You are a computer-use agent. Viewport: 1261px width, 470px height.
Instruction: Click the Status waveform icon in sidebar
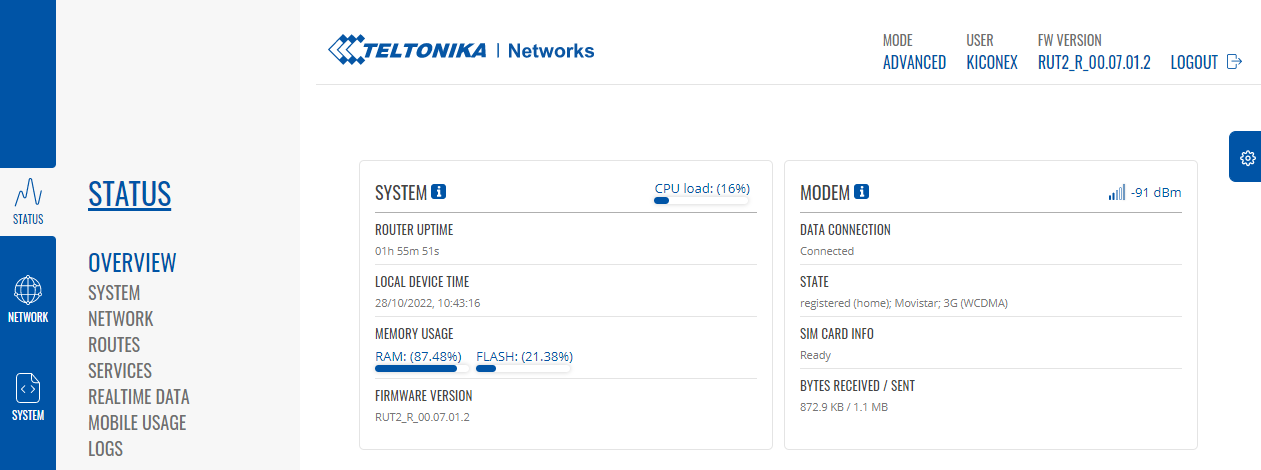coord(28,192)
